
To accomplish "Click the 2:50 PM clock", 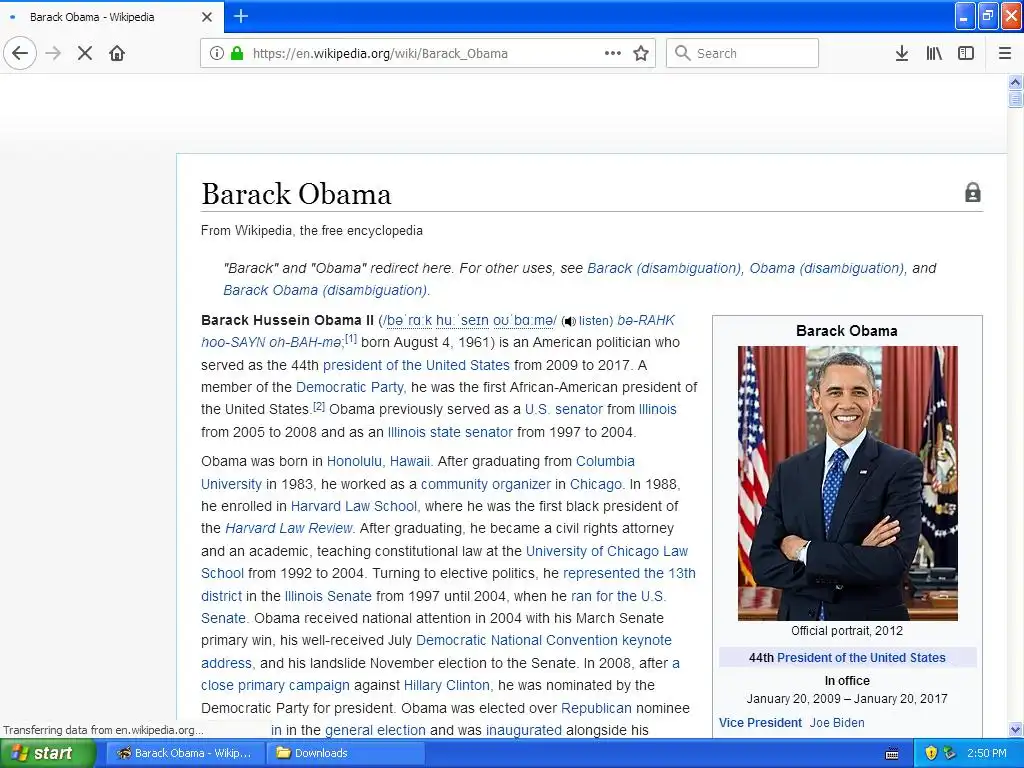I will pyautogui.click(x=987, y=753).
